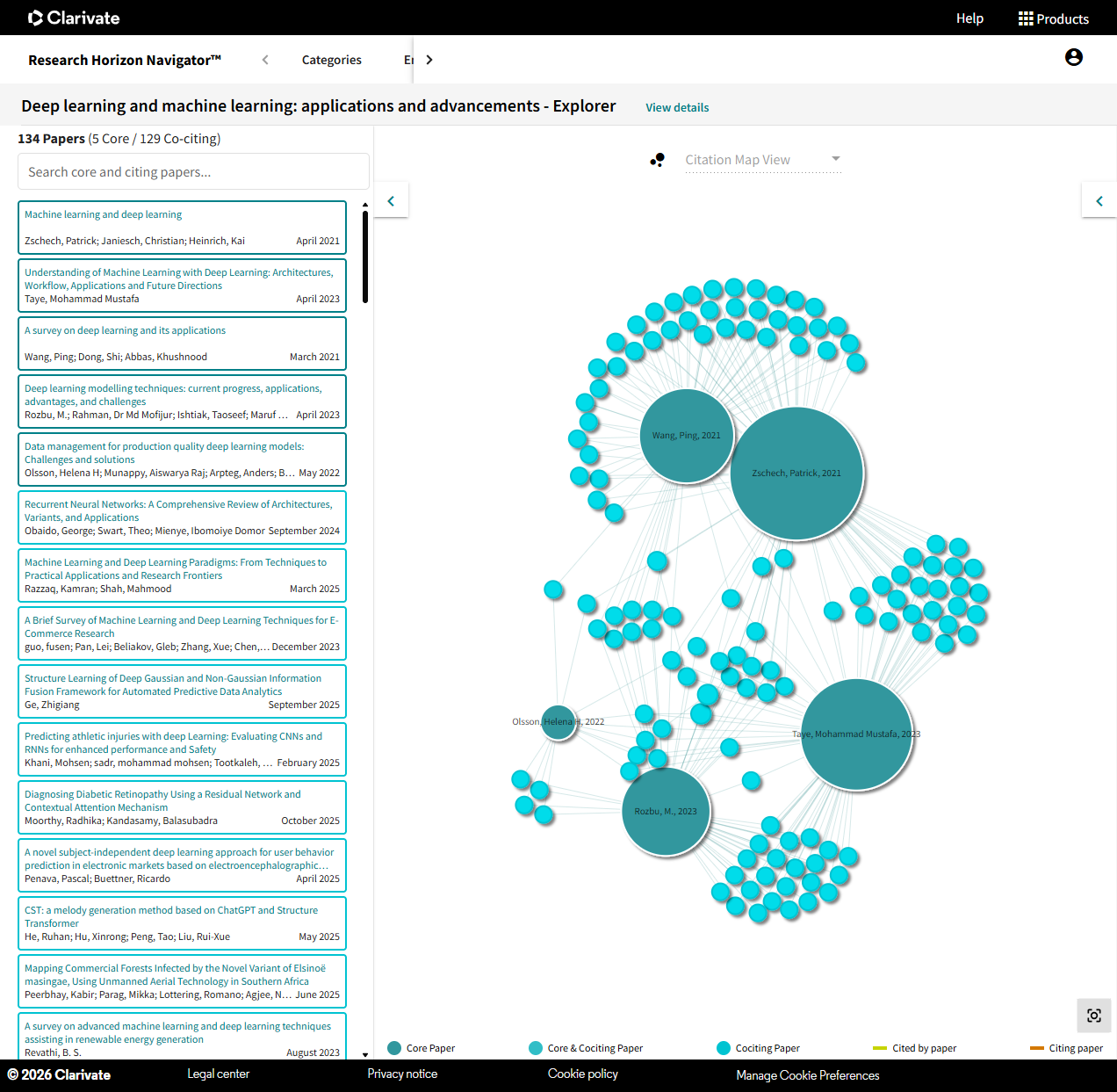Go to next breadcrumb with right chevron
Image resolution: width=1117 pixels, height=1092 pixels.
(x=429, y=60)
